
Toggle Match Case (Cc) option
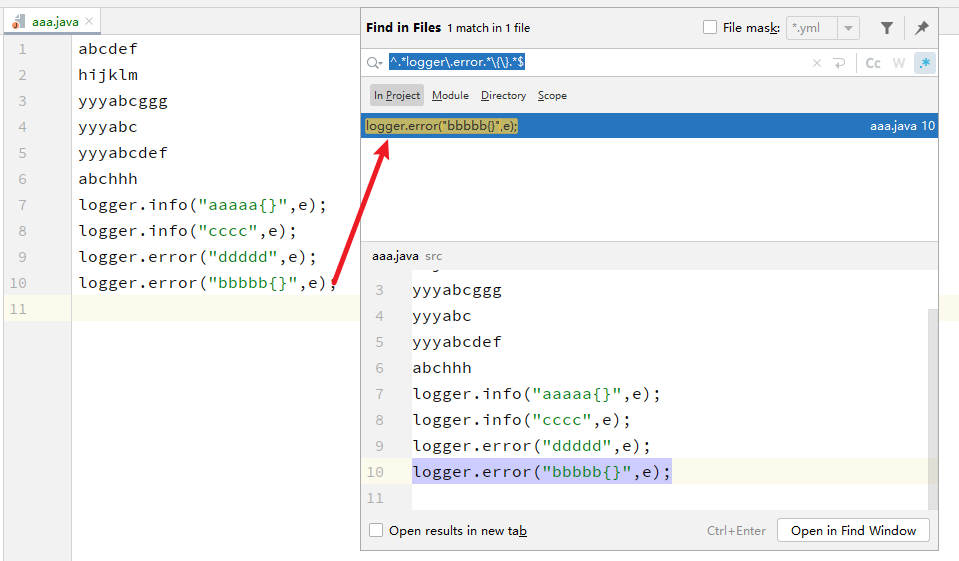[873, 63]
